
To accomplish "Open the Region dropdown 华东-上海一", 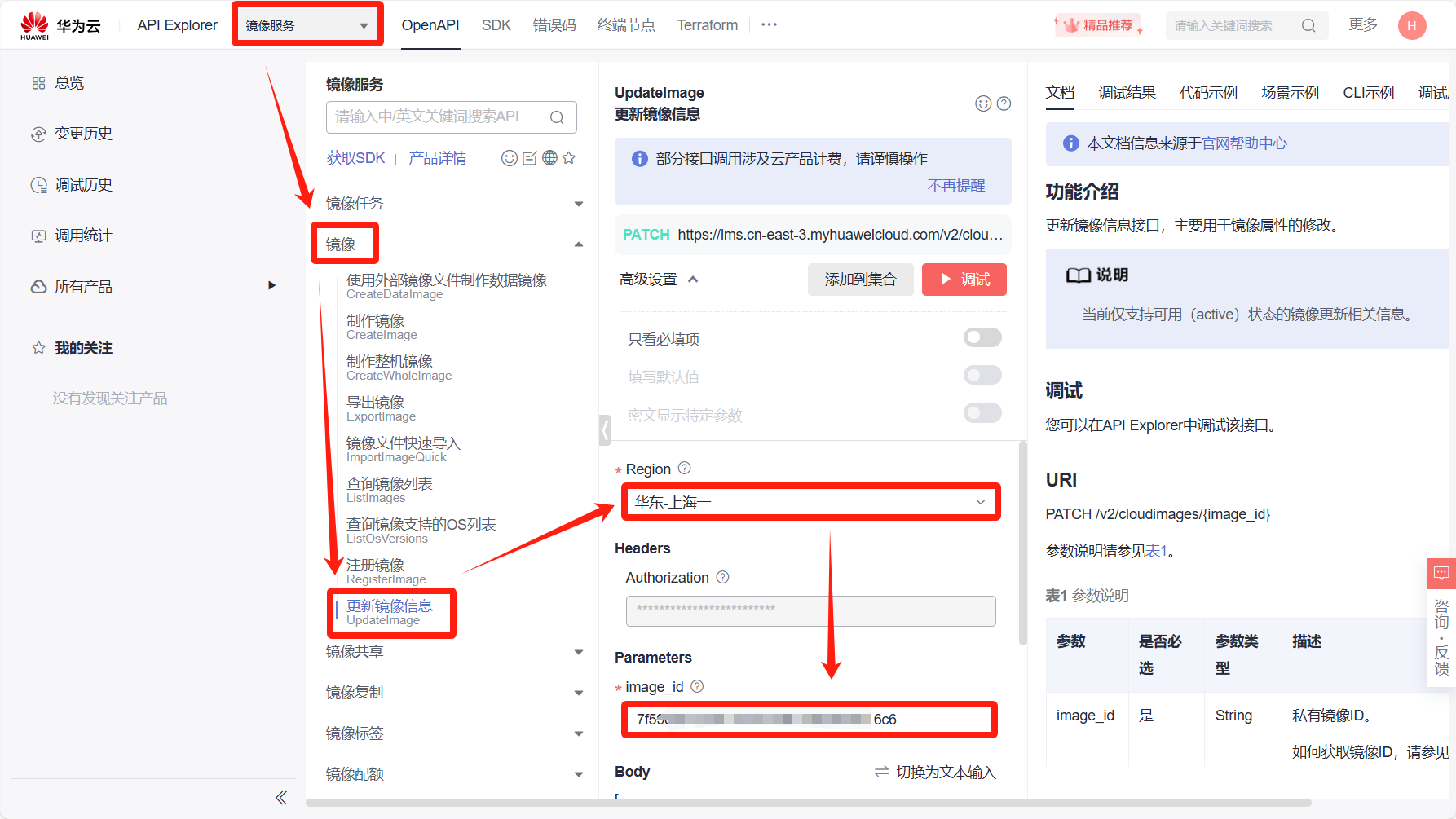I will (810, 503).
